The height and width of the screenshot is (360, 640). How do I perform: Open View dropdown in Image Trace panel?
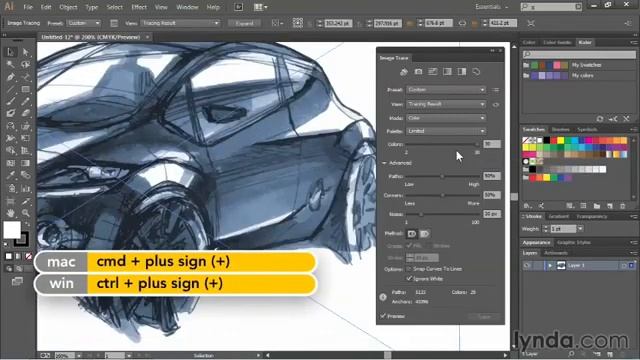point(446,104)
